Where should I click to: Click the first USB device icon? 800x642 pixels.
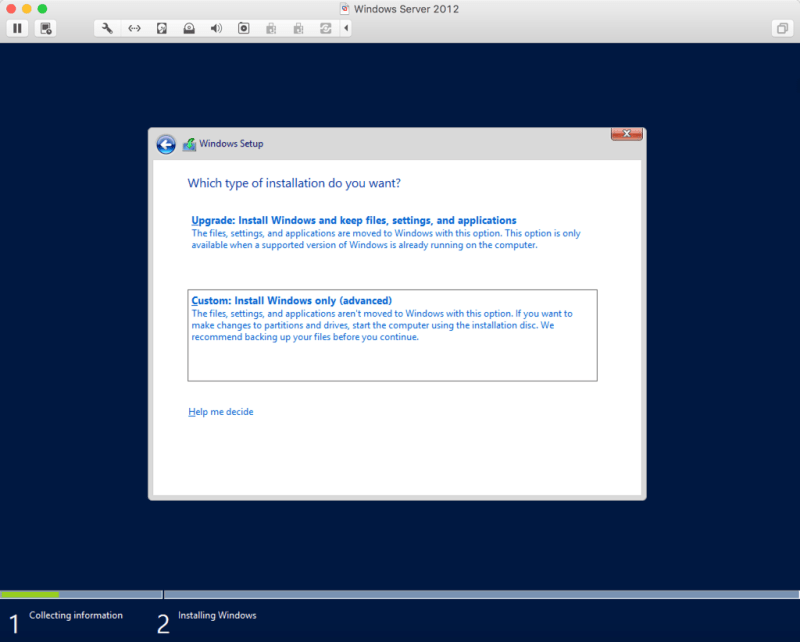pos(270,28)
